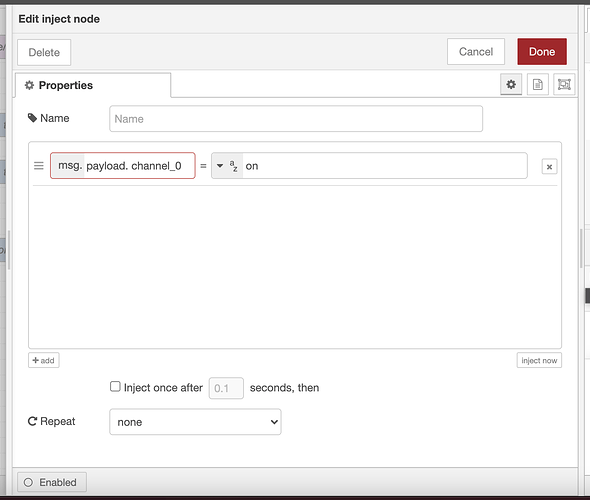Open the node description document icon
This screenshot has height=500, width=590.
[x=537, y=84]
